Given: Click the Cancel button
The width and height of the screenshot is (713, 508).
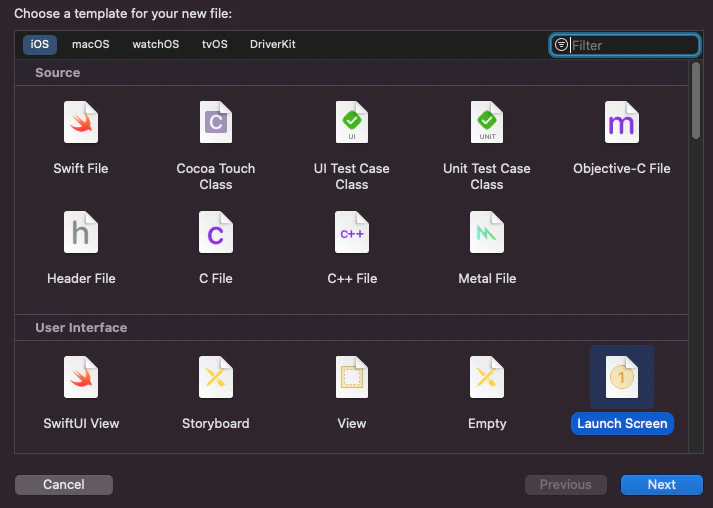Looking at the screenshot, I should point(64,485).
